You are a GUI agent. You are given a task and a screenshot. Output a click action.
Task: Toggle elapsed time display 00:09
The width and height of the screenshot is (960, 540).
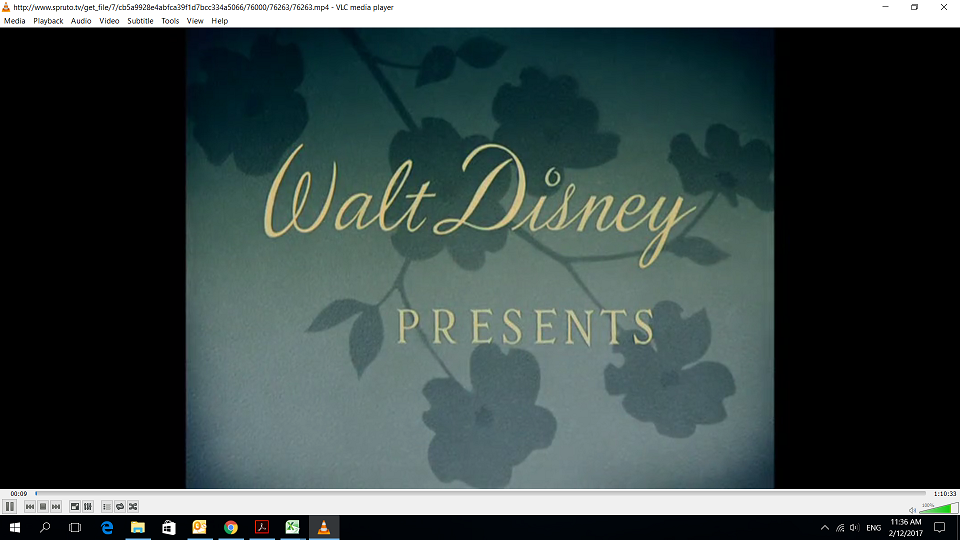[x=18, y=493]
